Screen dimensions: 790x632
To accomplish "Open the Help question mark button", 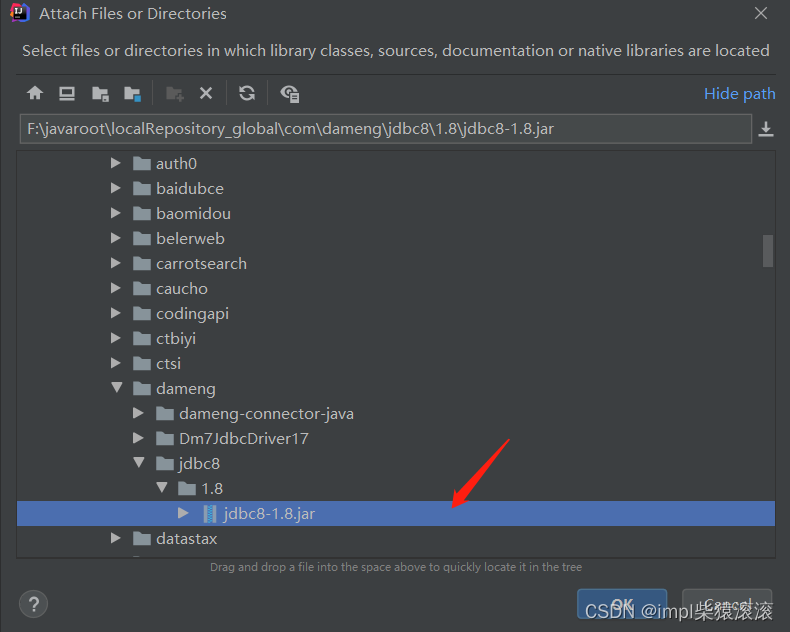I will [34, 604].
